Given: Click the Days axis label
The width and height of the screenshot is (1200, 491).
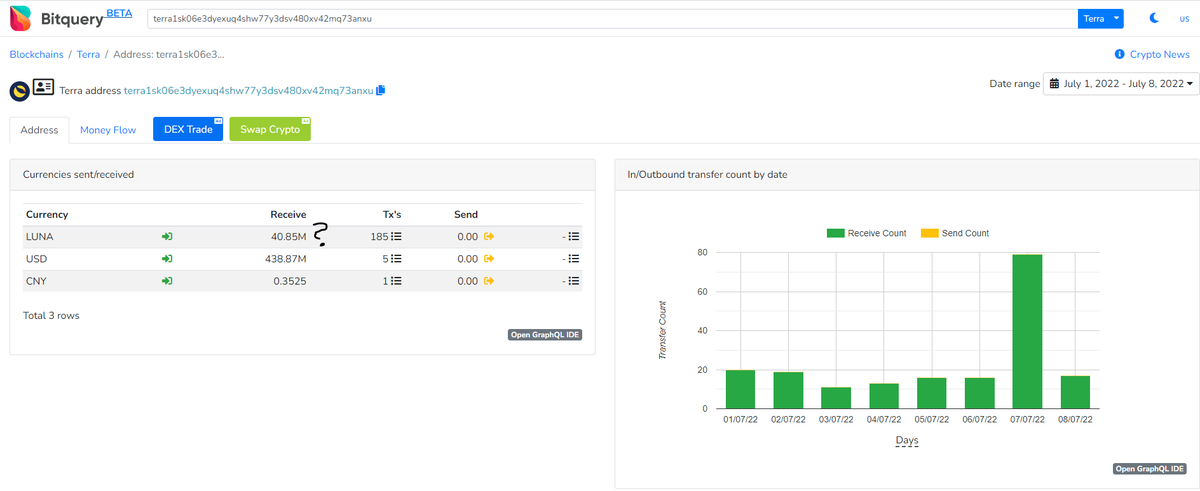Looking at the screenshot, I should tap(907, 440).
